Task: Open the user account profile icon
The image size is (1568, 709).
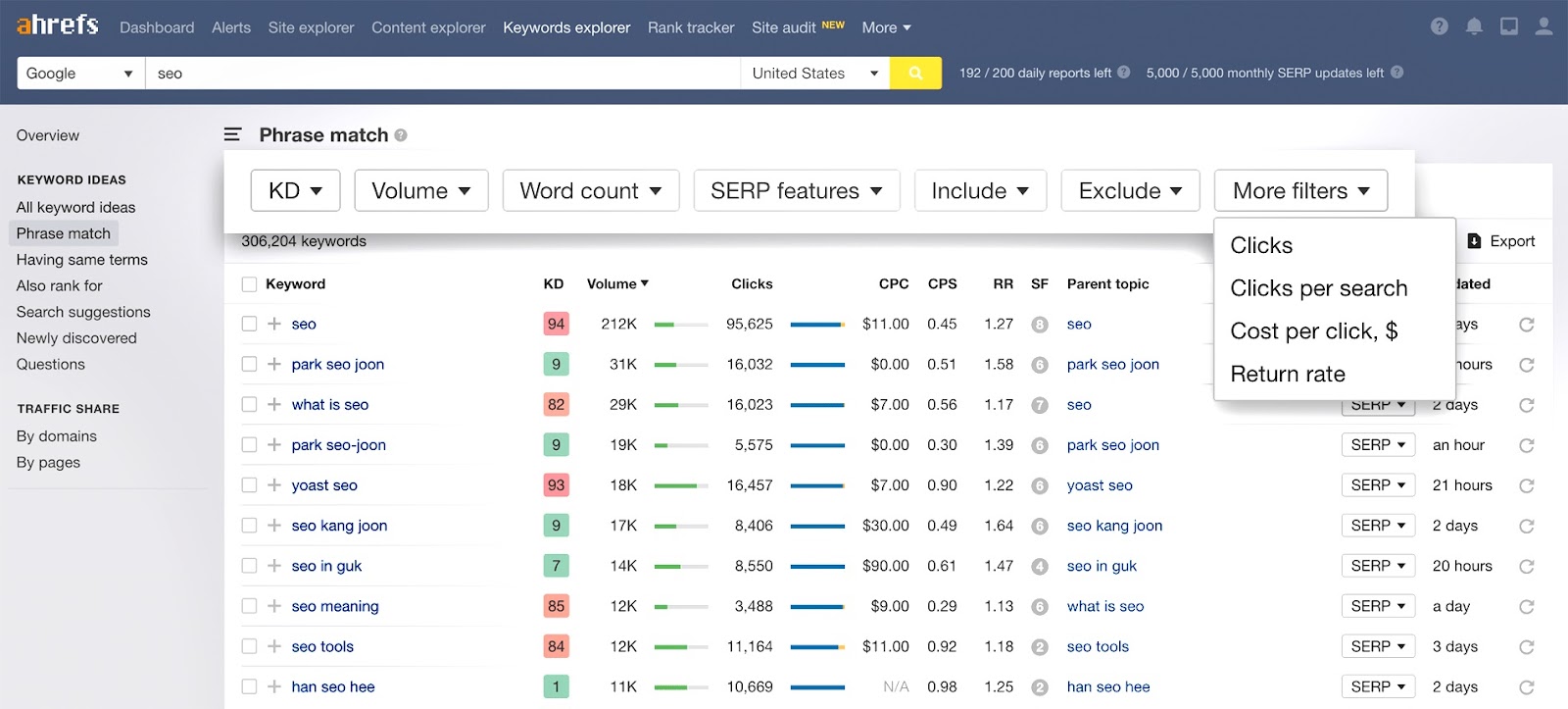Action: click(1543, 26)
